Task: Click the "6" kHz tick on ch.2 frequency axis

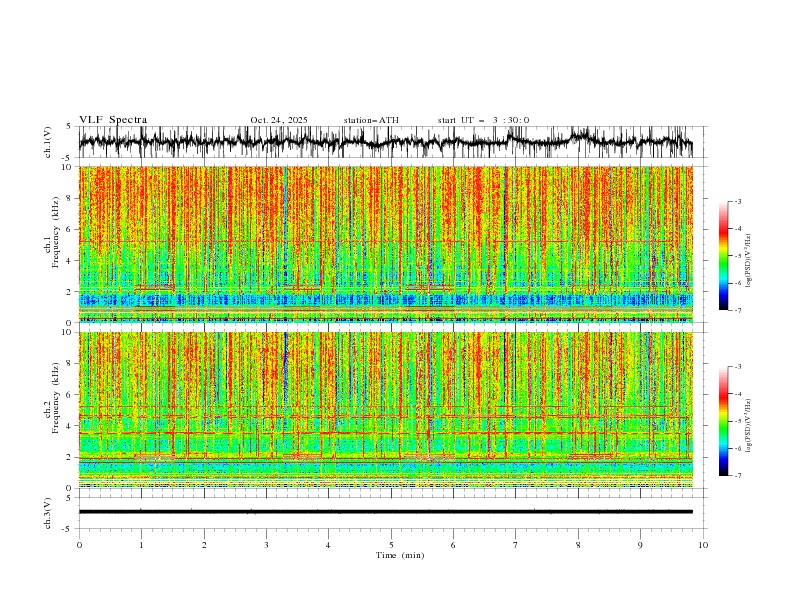Action: (70, 394)
